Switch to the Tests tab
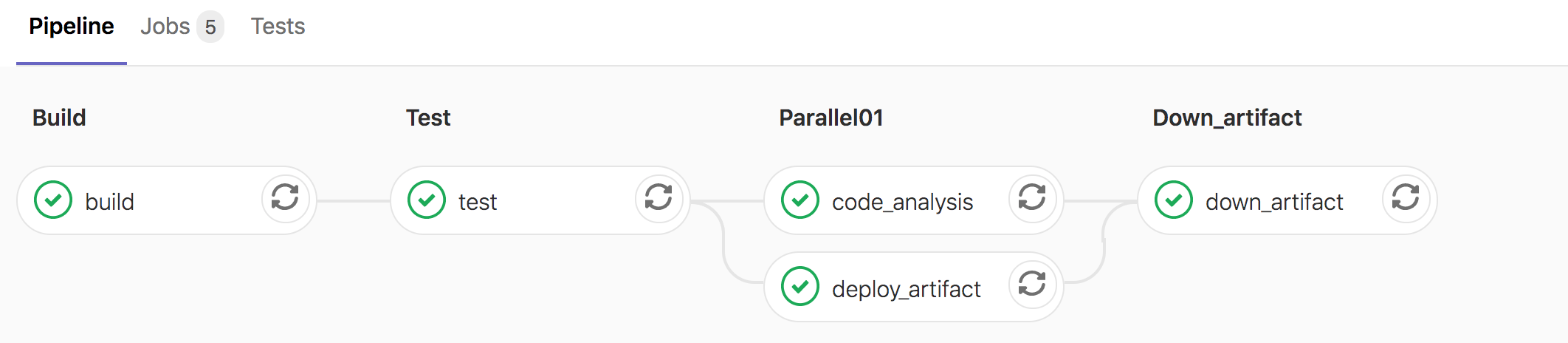 pos(278,27)
